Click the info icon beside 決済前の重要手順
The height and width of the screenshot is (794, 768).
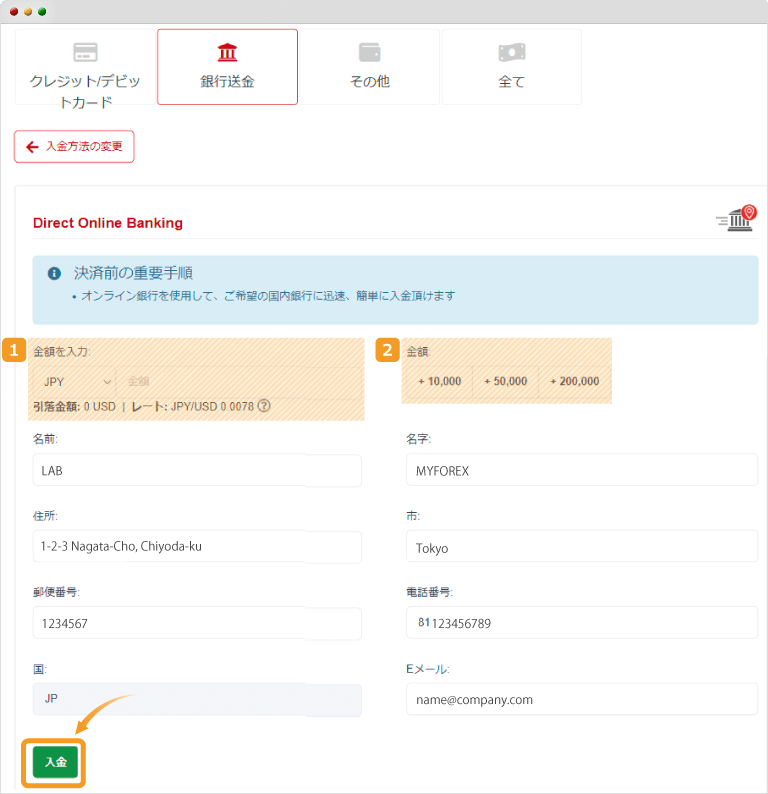54,273
